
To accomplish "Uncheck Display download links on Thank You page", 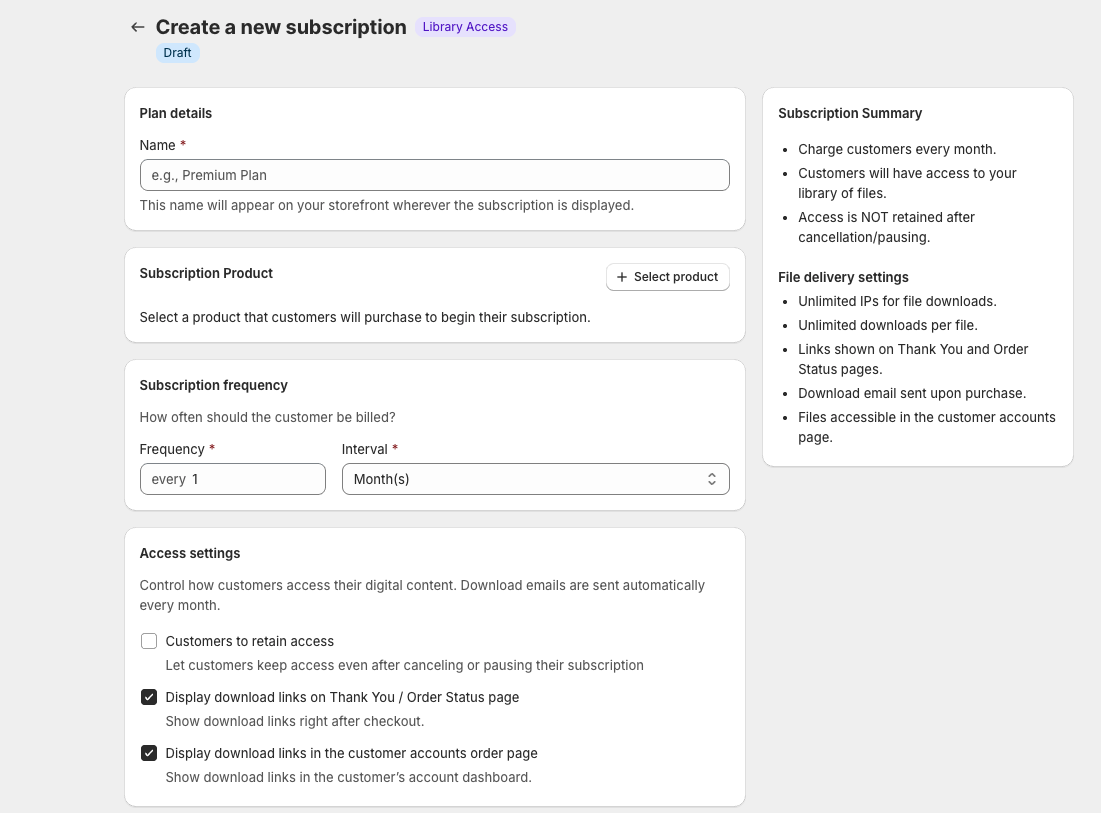I will pyautogui.click(x=149, y=697).
